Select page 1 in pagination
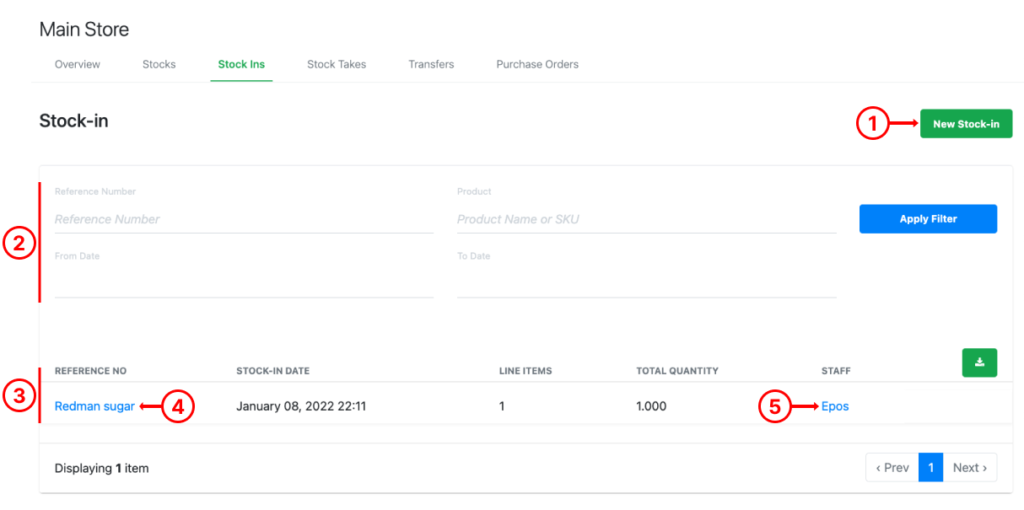This screenshot has height=510, width=1024. pyautogui.click(x=930, y=467)
